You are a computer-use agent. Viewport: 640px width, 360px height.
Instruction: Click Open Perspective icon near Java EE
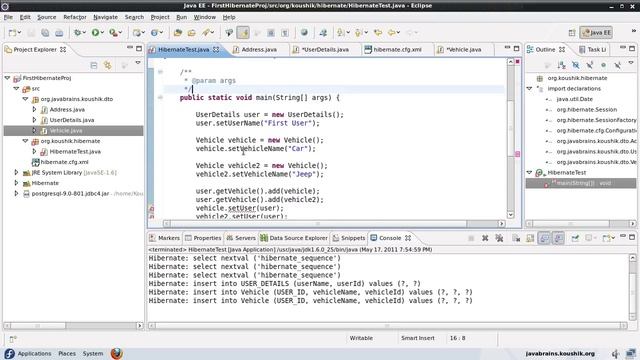coord(572,33)
